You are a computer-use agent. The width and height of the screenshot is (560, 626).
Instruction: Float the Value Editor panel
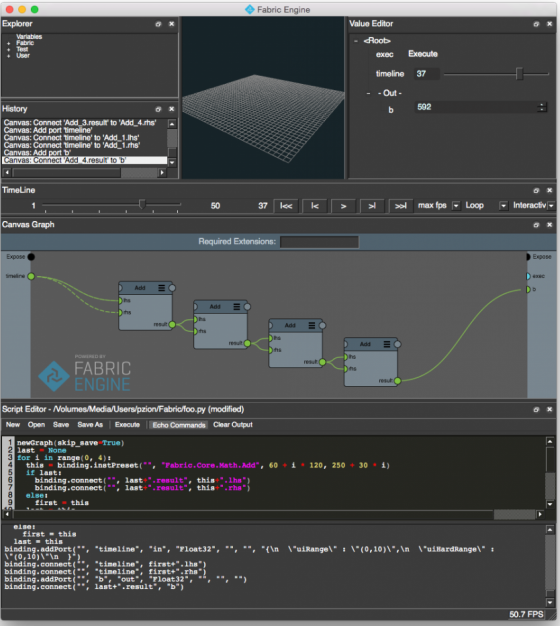coord(536,24)
